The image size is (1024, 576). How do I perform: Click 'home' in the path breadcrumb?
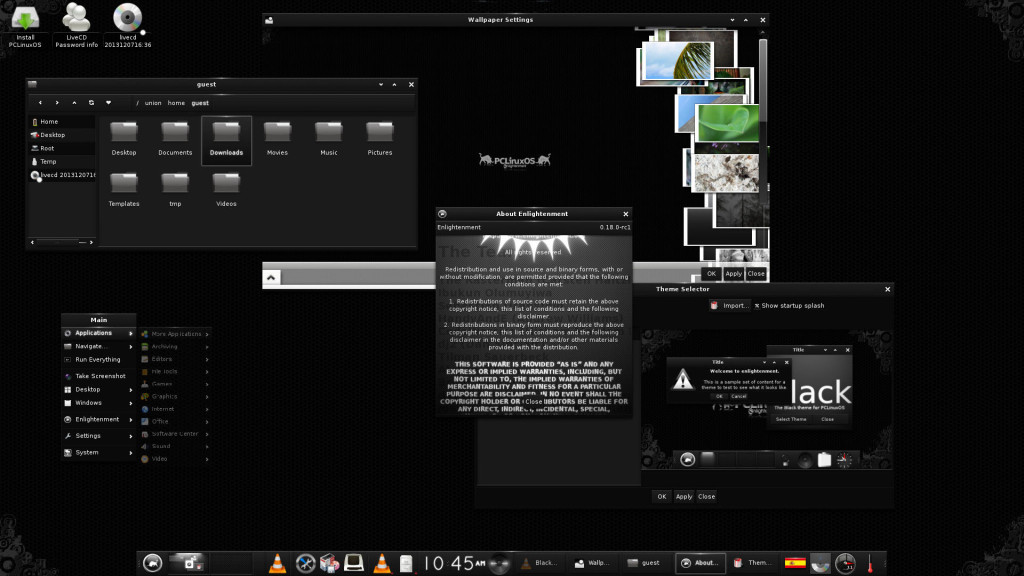pos(176,103)
